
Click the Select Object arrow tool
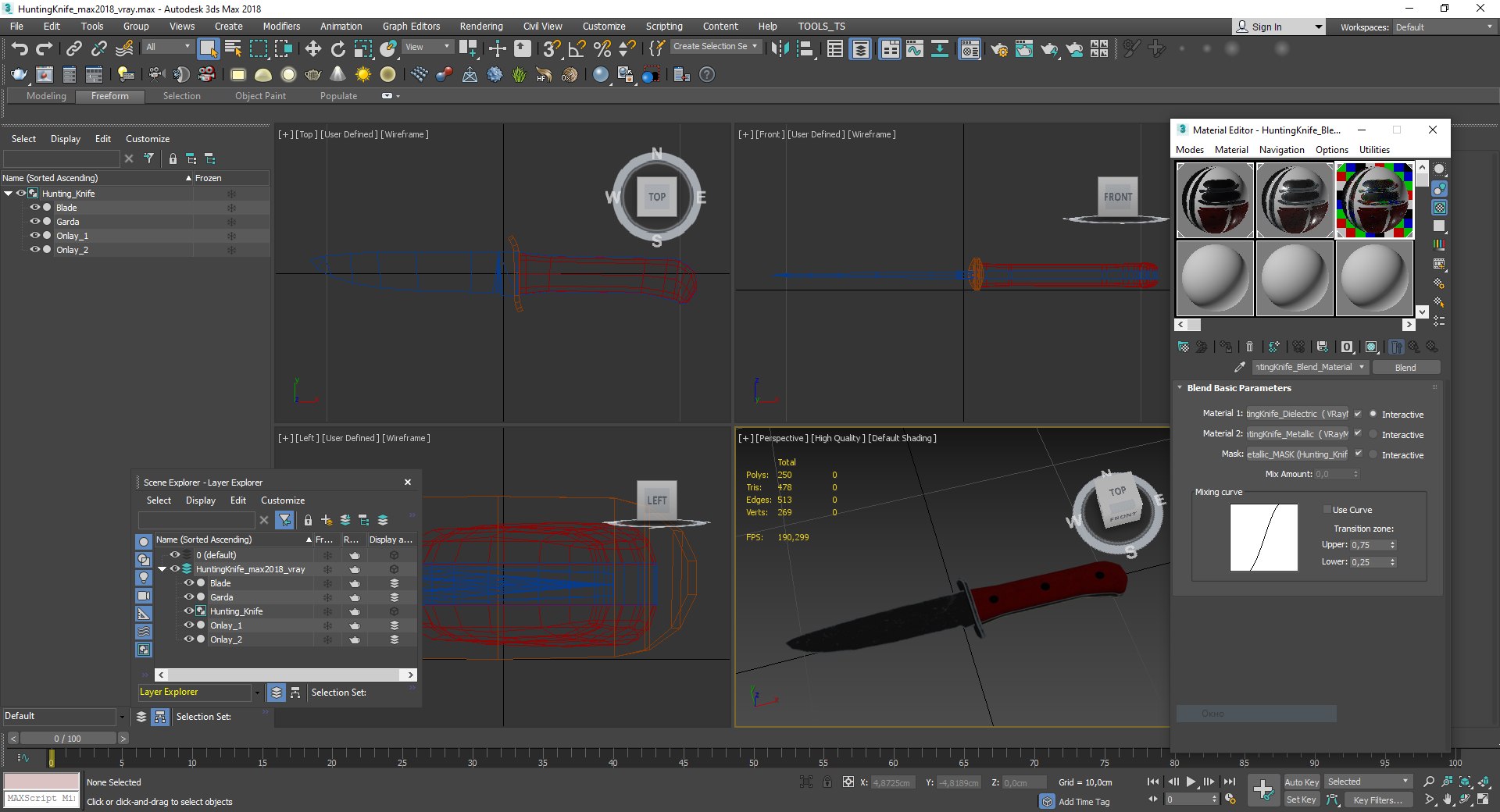[208, 49]
